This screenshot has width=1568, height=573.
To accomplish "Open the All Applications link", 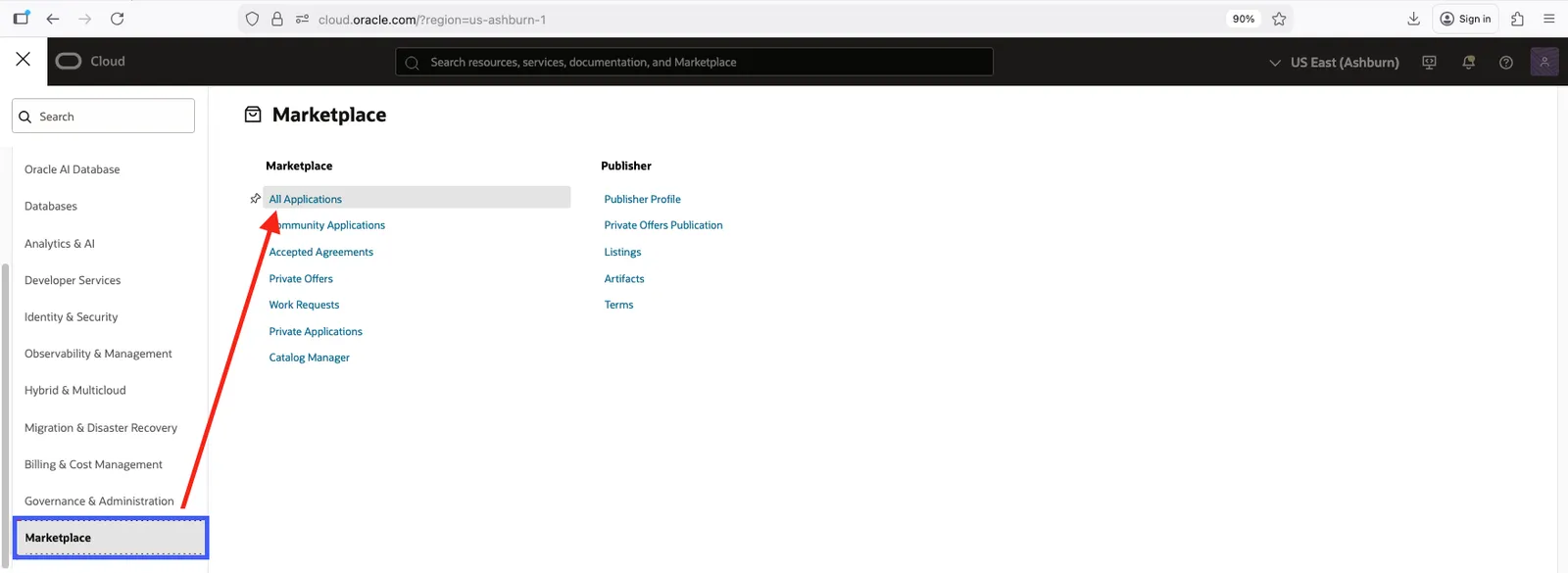I will 306,199.
